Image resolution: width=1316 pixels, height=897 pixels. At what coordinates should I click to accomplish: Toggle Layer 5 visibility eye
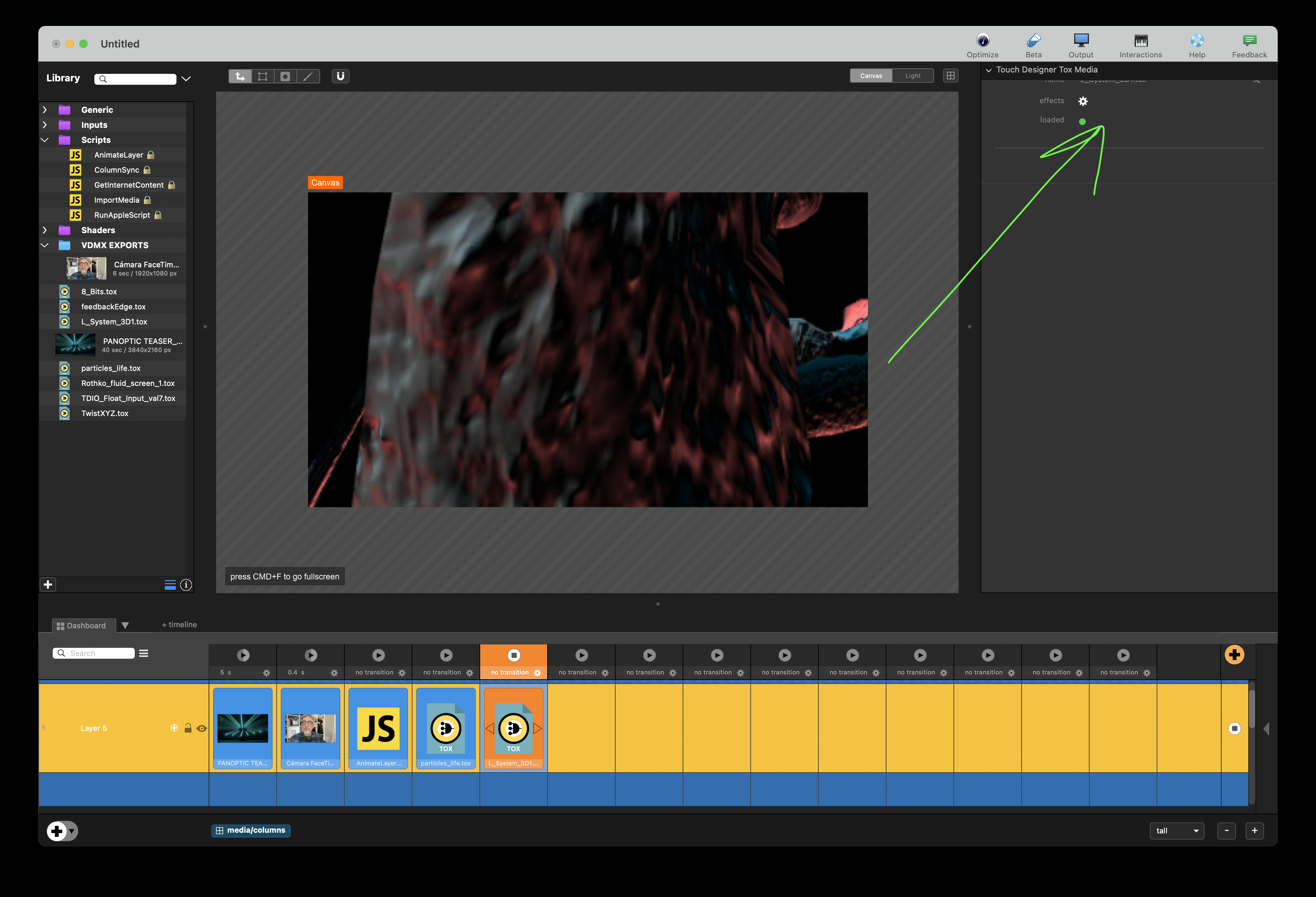click(x=201, y=728)
